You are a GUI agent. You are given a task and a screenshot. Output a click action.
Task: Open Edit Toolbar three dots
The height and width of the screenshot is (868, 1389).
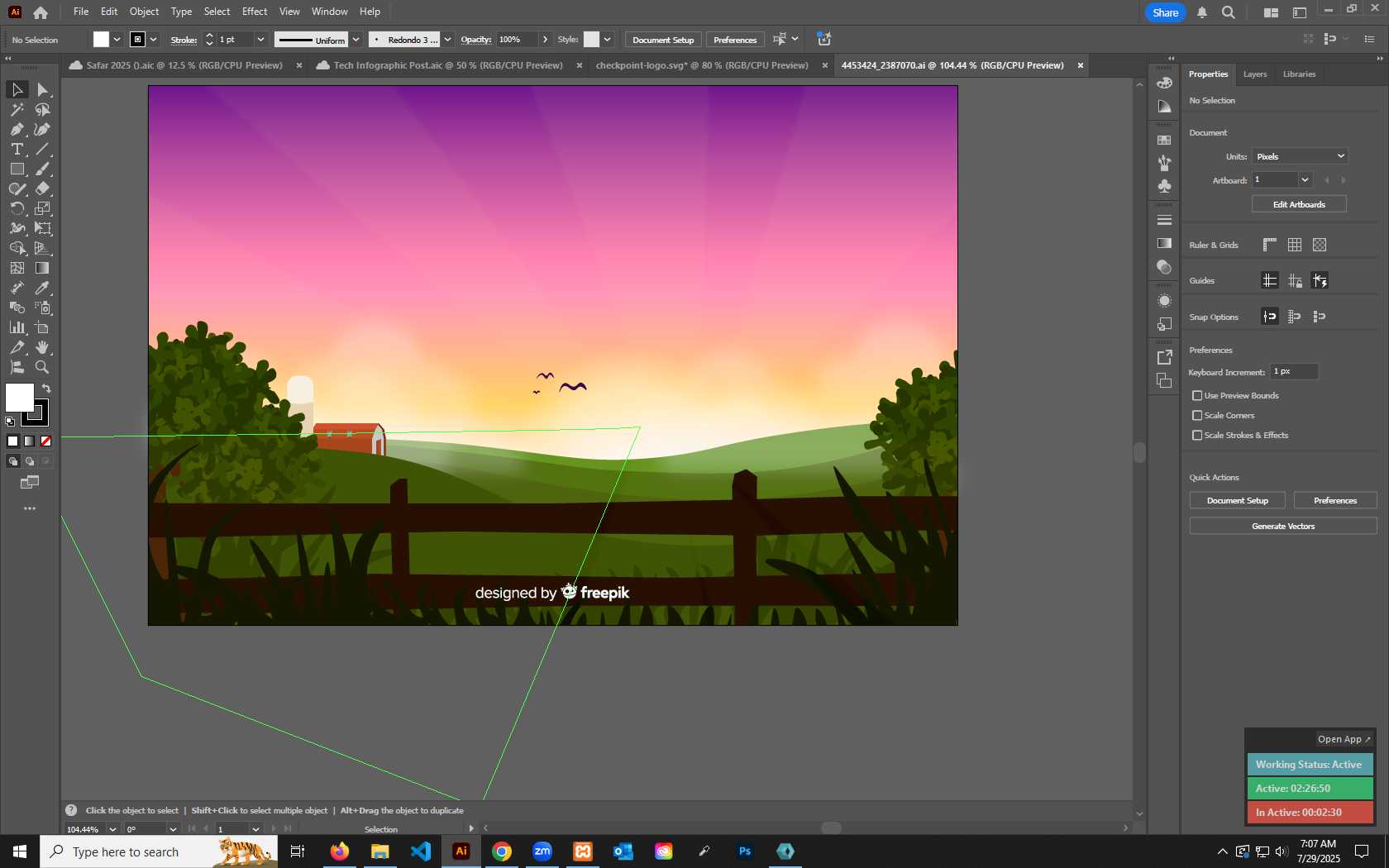coord(30,508)
